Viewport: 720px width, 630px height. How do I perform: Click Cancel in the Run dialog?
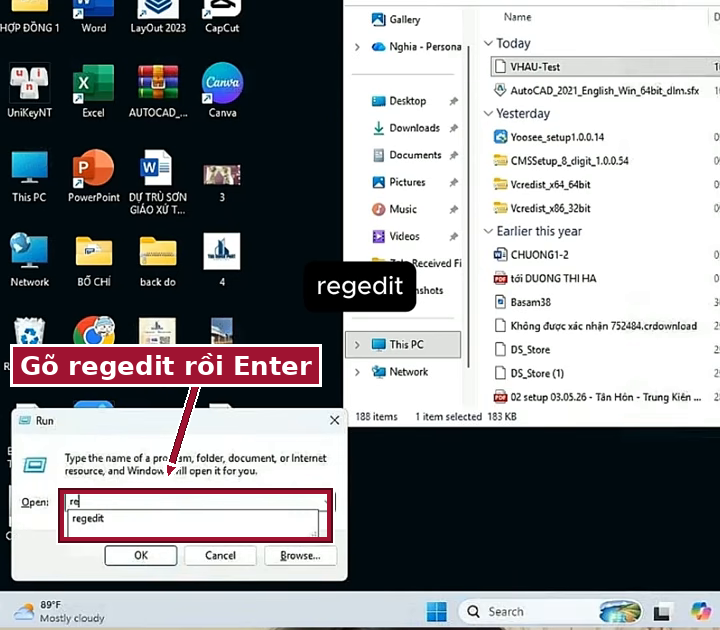click(x=220, y=556)
